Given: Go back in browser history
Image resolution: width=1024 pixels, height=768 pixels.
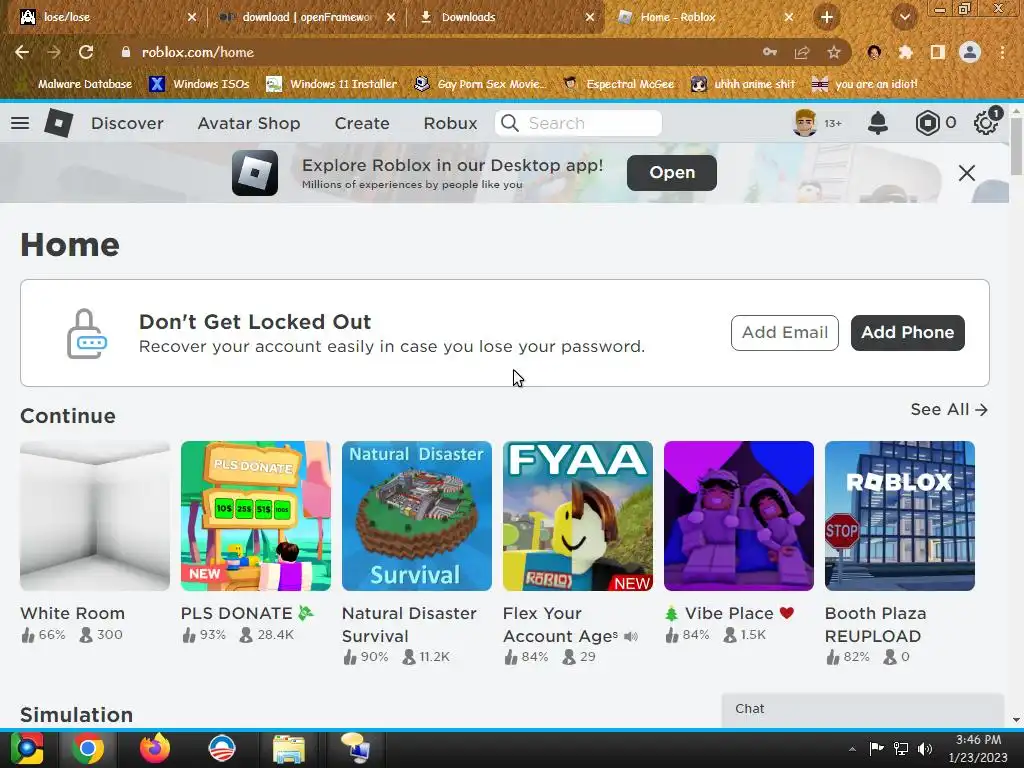Looking at the screenshot, I should tap(22, 52).
